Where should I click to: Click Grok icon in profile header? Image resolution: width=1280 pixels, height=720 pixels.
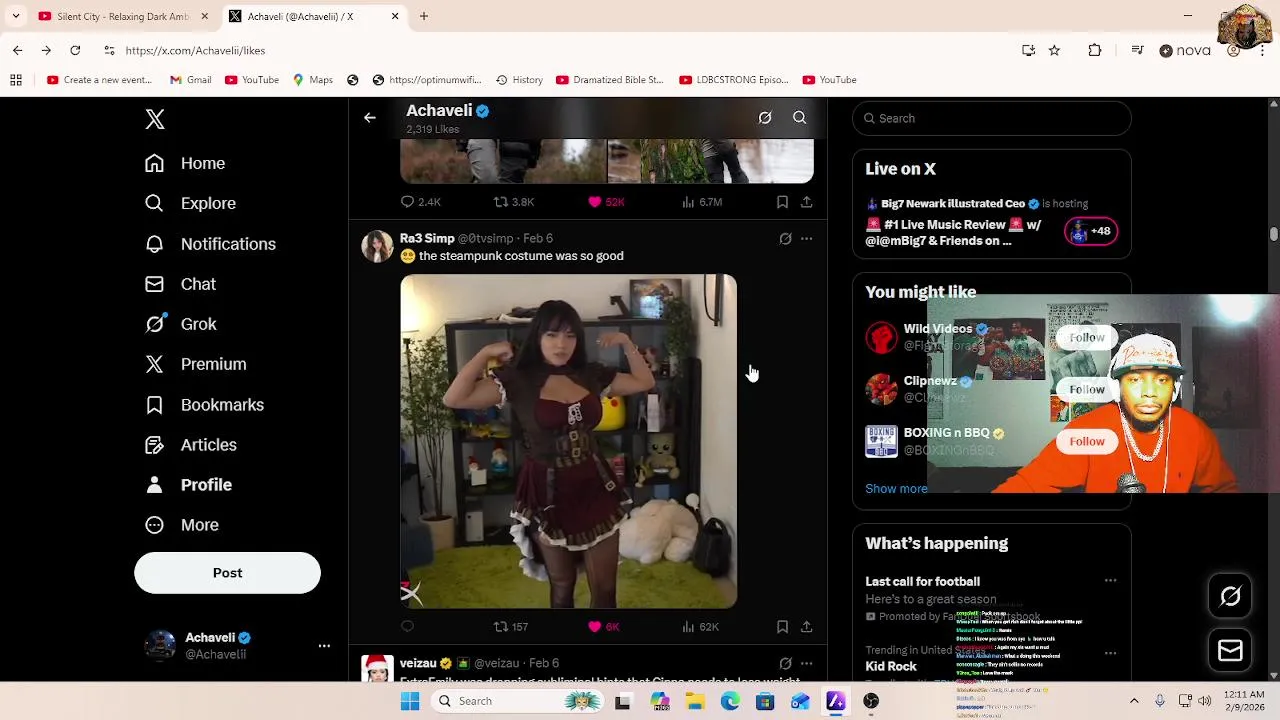(765, 118)
